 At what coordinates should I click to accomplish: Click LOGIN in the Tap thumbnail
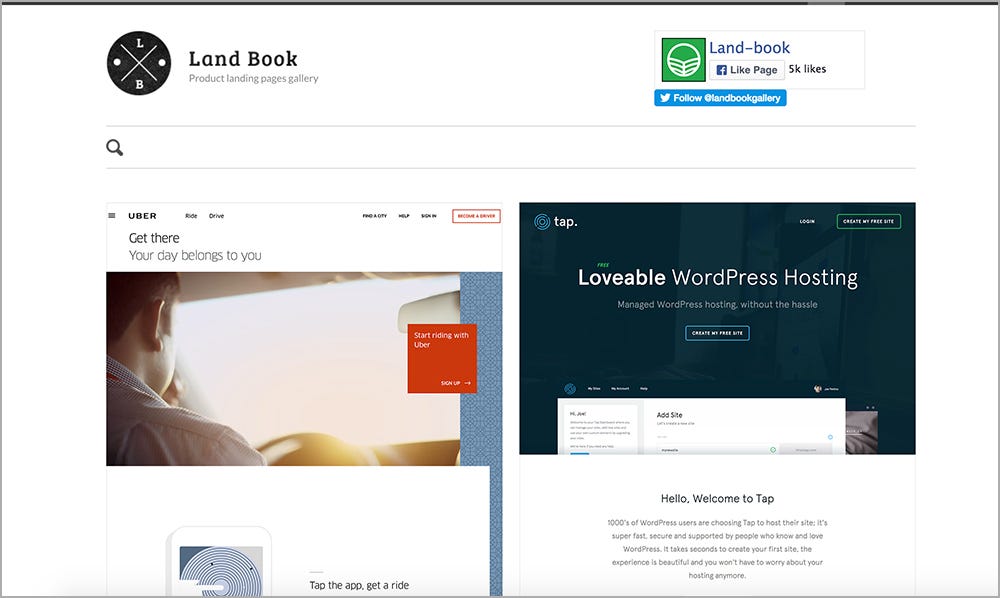[x=807, y=221]
